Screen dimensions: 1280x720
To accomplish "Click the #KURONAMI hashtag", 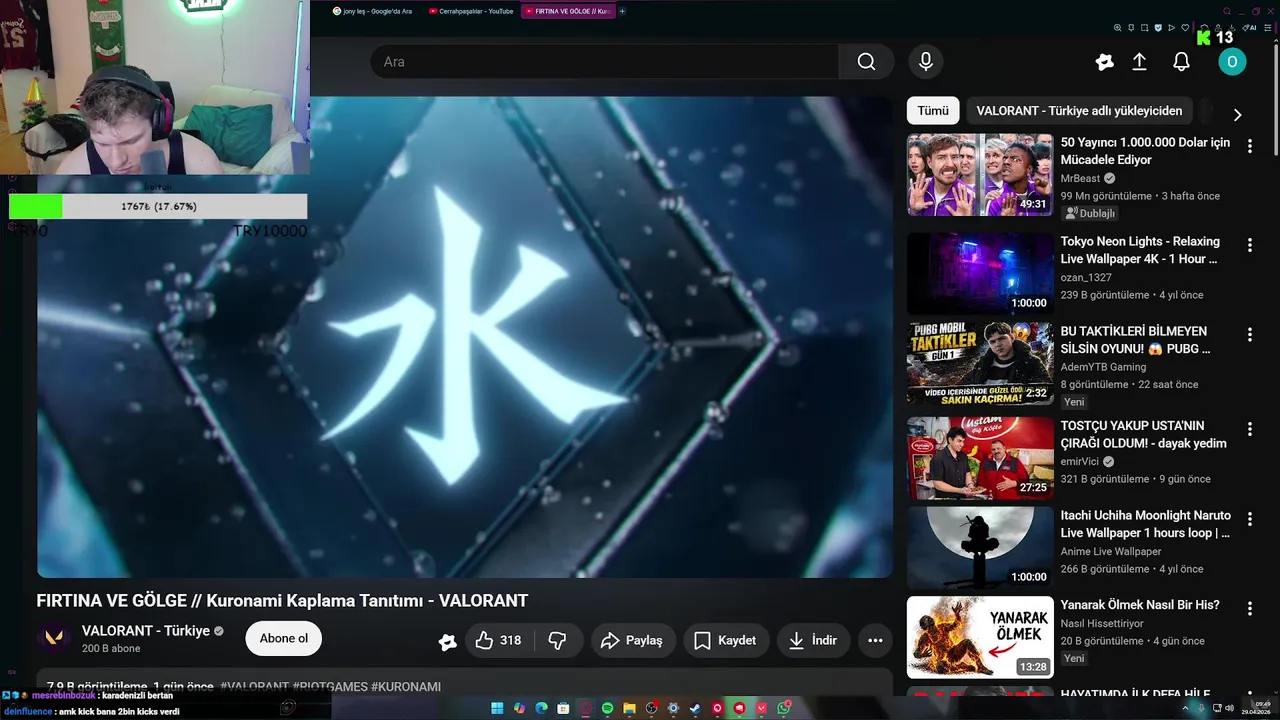I will pos(406,687).
